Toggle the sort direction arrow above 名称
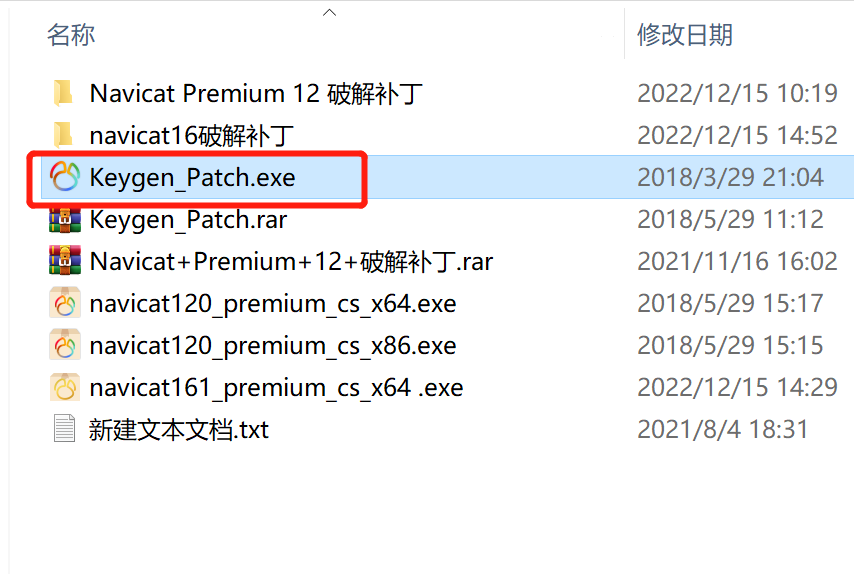This screenshot has width=854, height=574. [330, 13]
